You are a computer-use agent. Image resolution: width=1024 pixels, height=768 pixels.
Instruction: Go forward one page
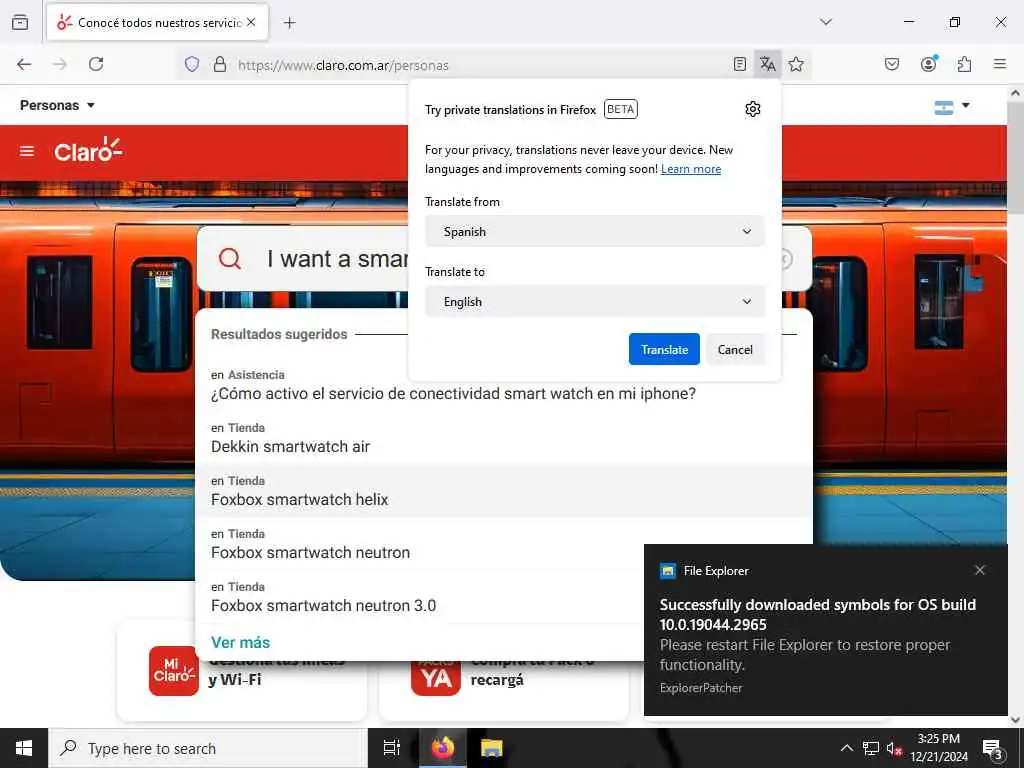pyautogui.click(x=60, y=64)
